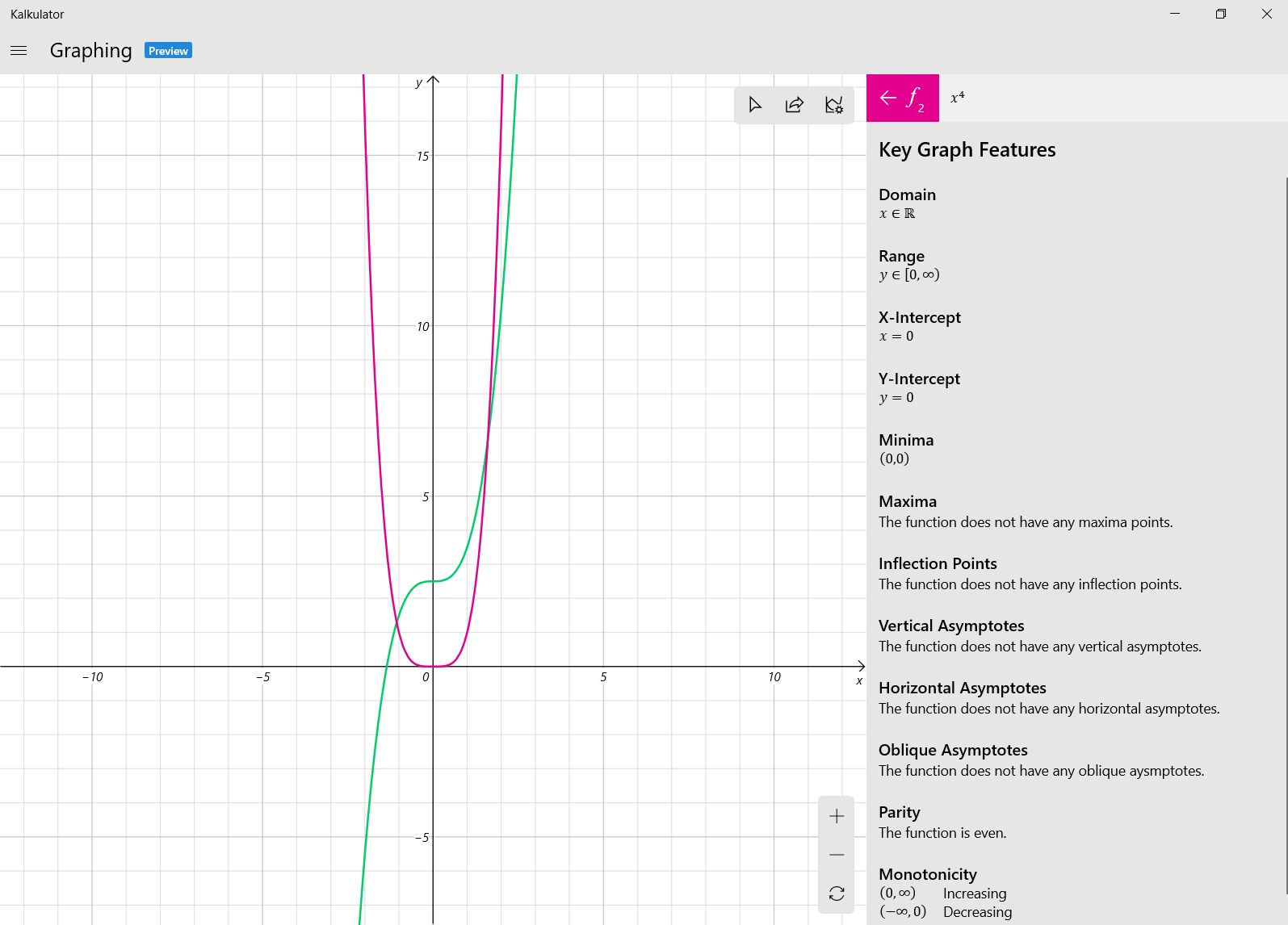The height and width of the screenshot is (925, 1288).
Task: Click the Increasing monotonicity label
Action: click(975, 894)
